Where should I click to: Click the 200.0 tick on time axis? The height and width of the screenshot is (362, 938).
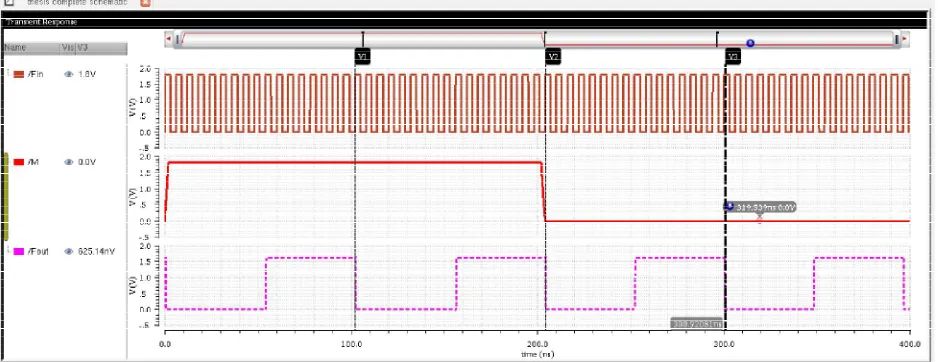[x=538, y=345]
